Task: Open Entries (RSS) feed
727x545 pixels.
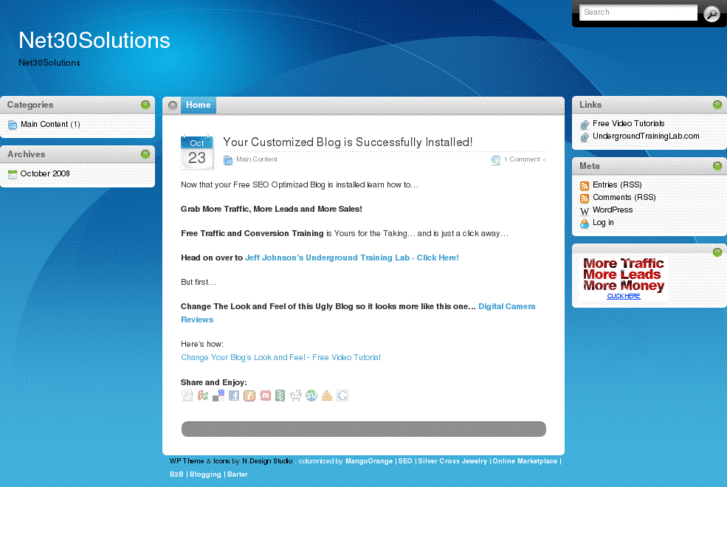Action: [x=617, y=185]
